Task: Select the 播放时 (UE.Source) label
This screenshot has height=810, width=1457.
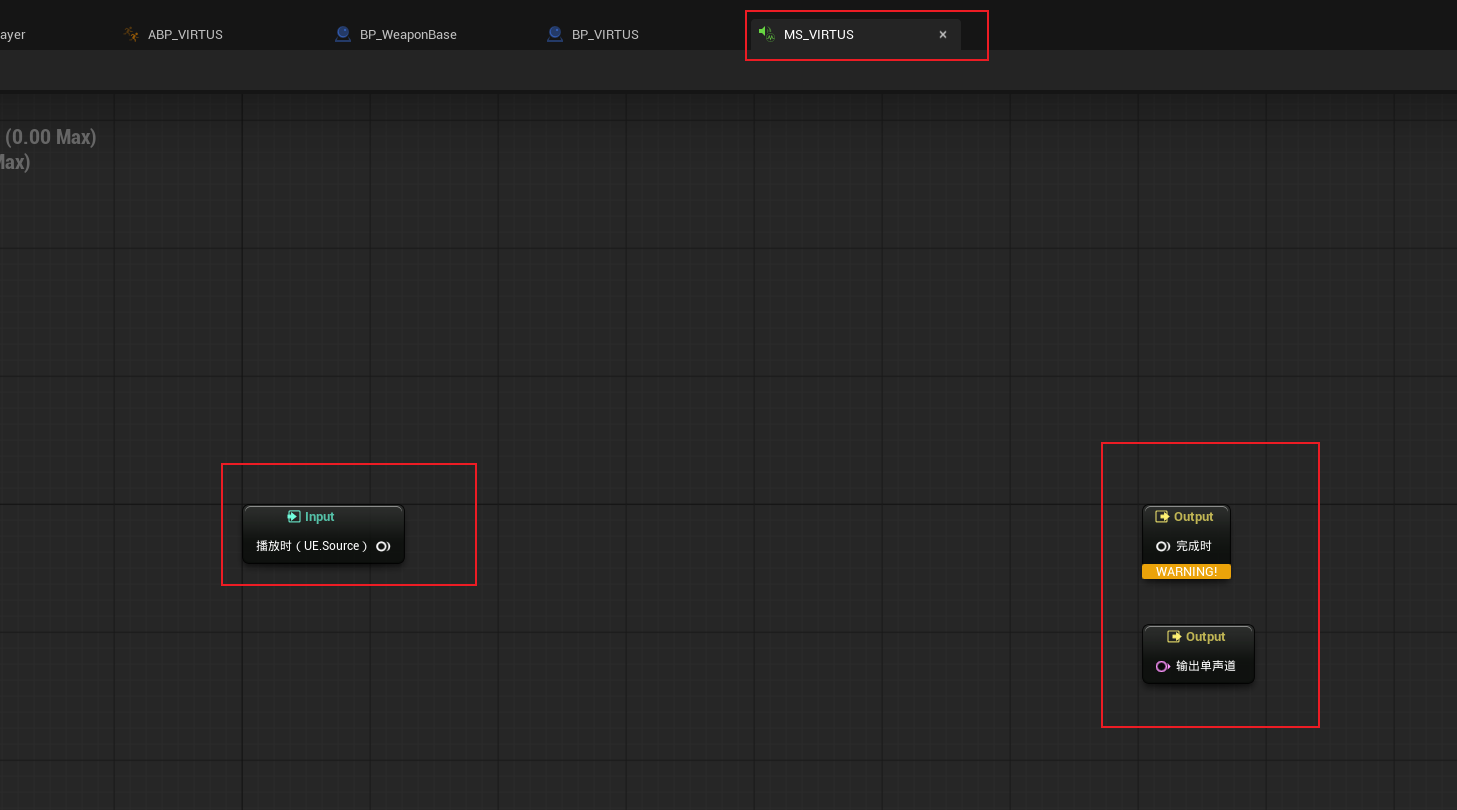Action: tap(312, 546)
